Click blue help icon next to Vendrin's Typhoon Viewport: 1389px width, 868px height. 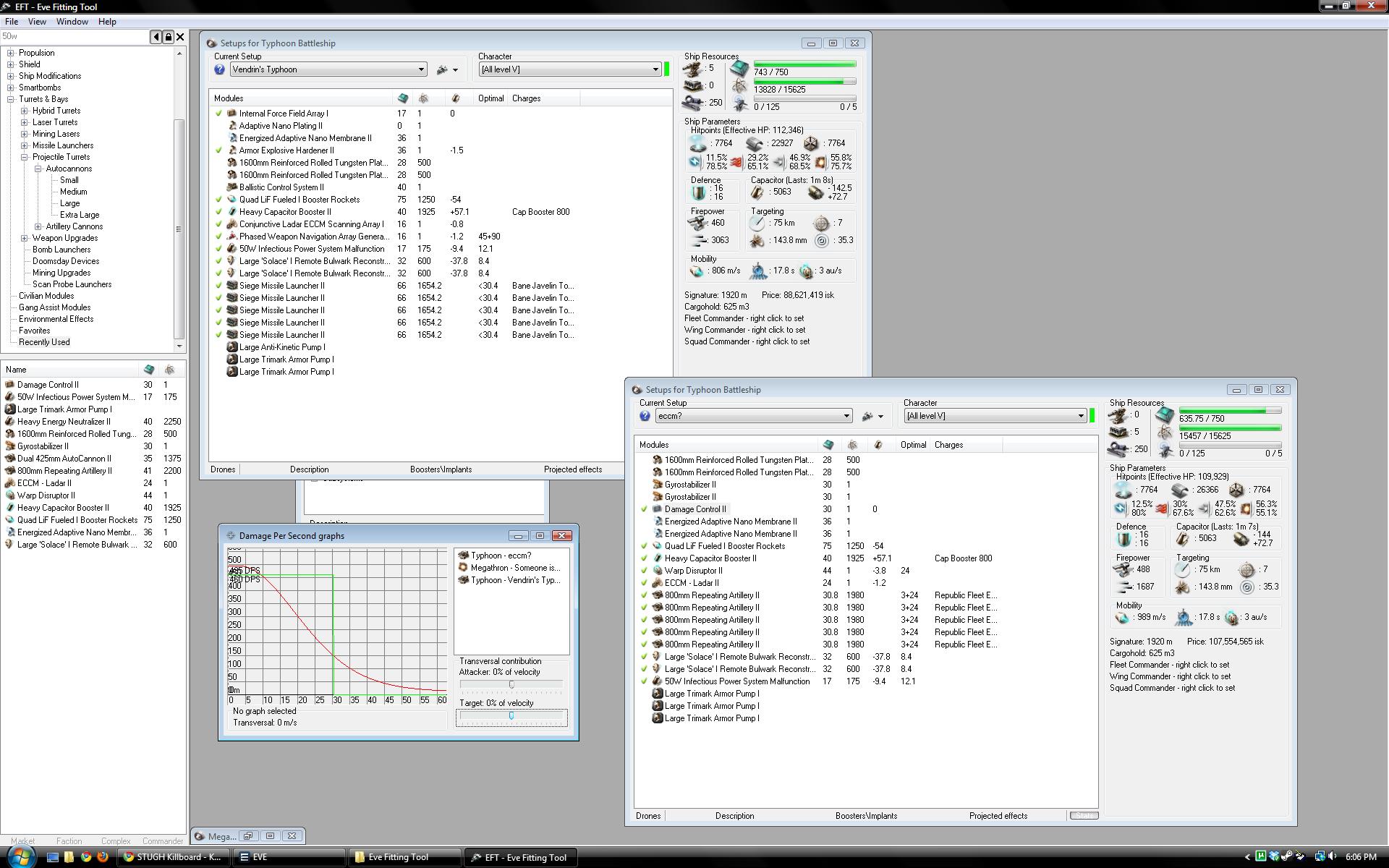point(219,69)
